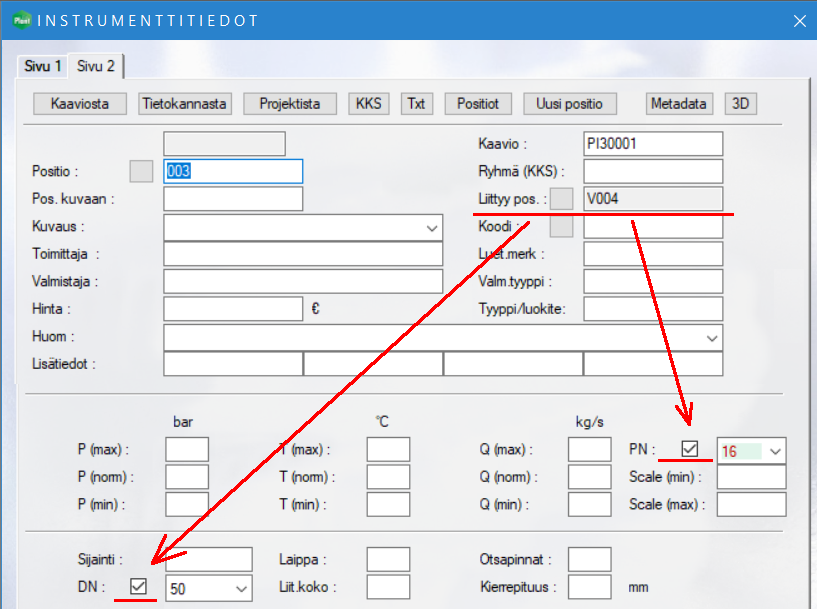Click the Projektista button
The height and width of the screenshot is (609, 817).
coord(290,104)
